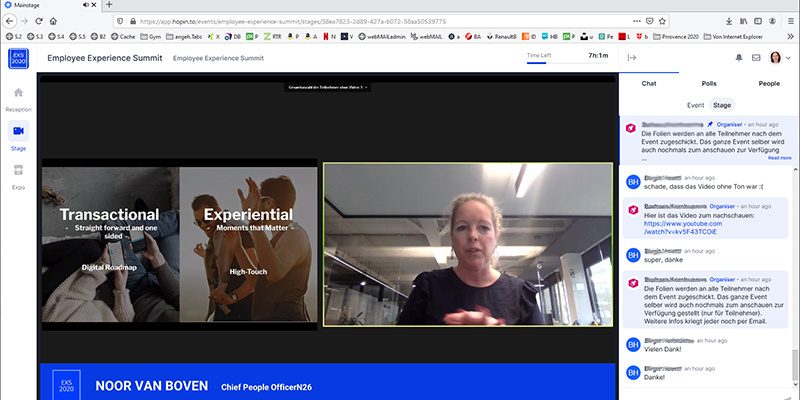This screenshot has height=400, width=800.
Task: Click the Time Left progress bar
Action: click(567, 63)
